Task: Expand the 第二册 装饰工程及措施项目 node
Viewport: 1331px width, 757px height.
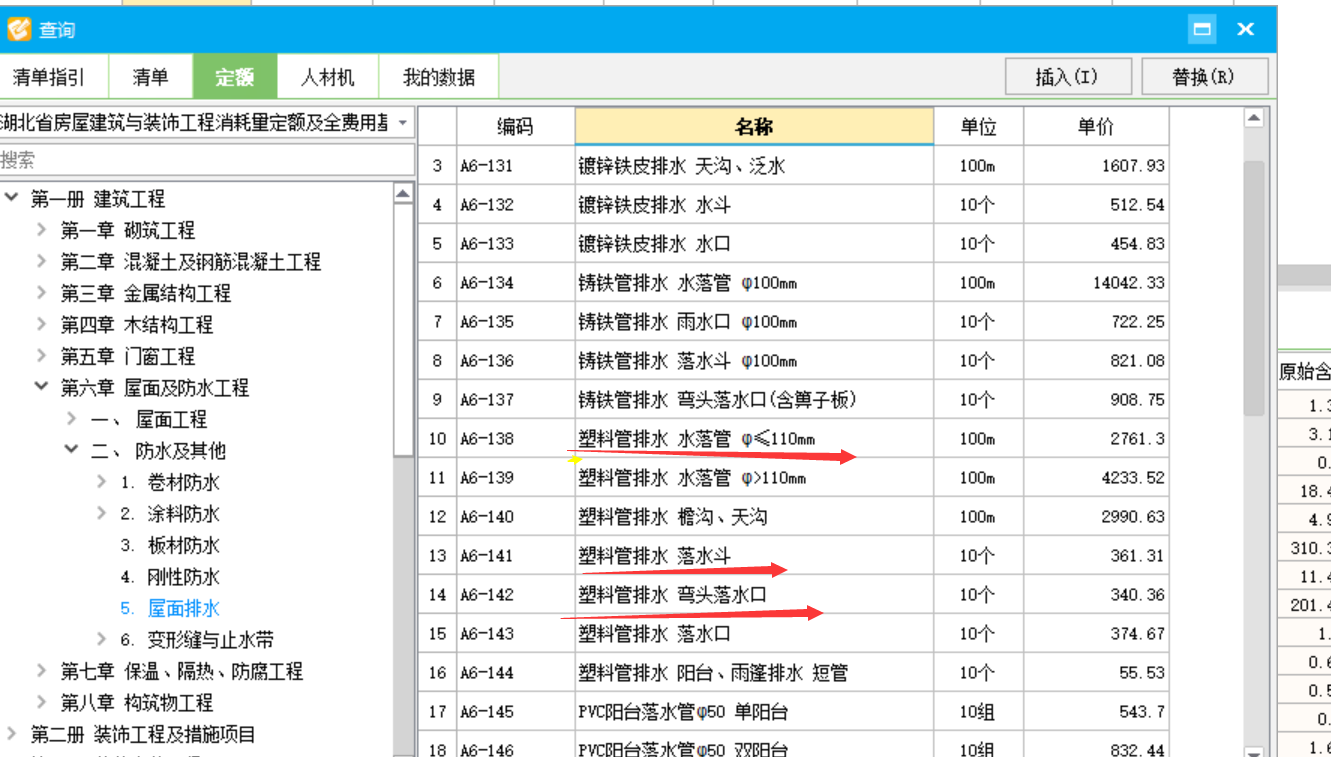Action: click(x=11, y=734)
